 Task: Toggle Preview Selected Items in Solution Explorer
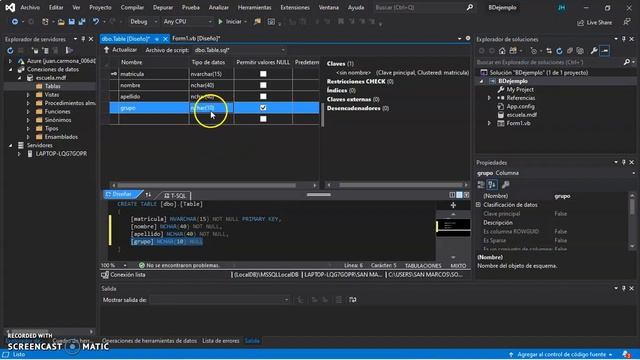(x=605, y=51)
